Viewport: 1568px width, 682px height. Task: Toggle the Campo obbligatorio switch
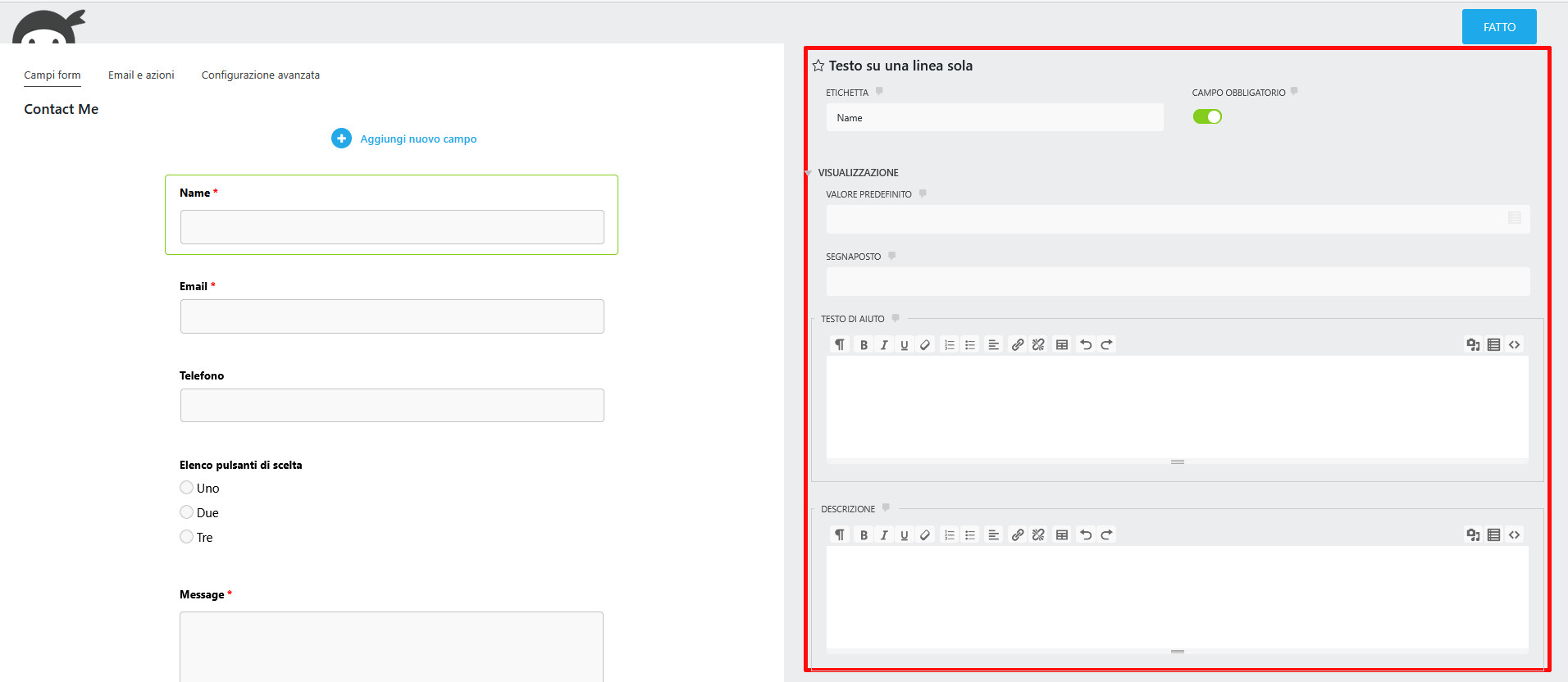[x=1207, y=116]
